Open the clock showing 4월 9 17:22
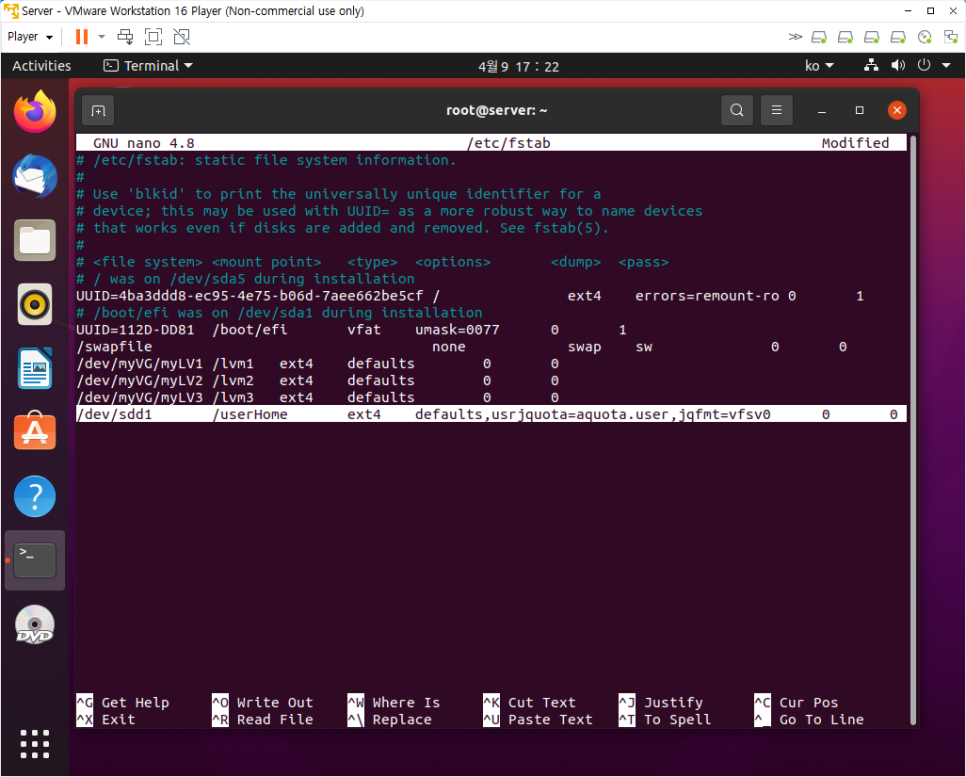 point(519,67)
